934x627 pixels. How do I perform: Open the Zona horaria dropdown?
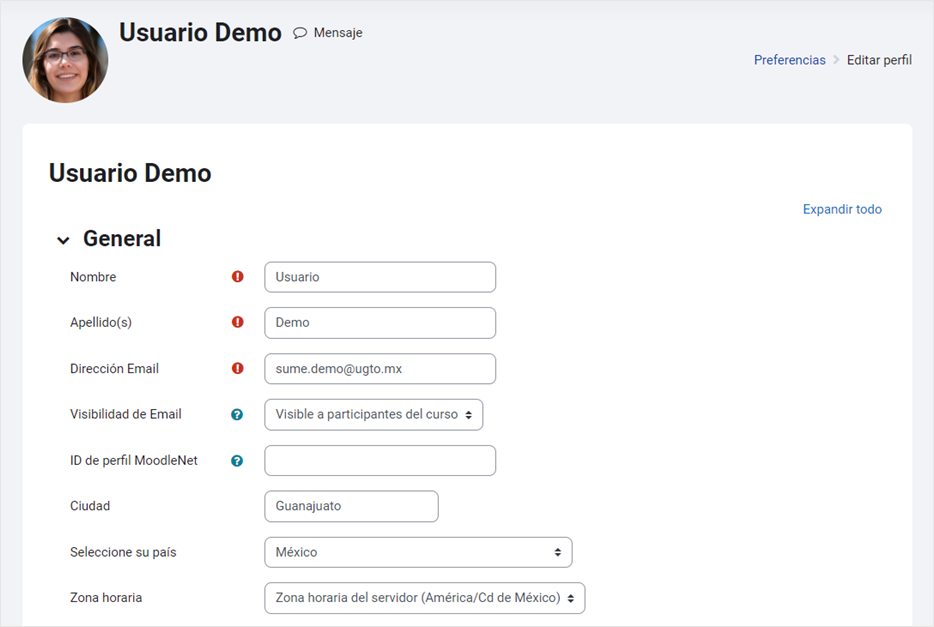pos(425,598)
